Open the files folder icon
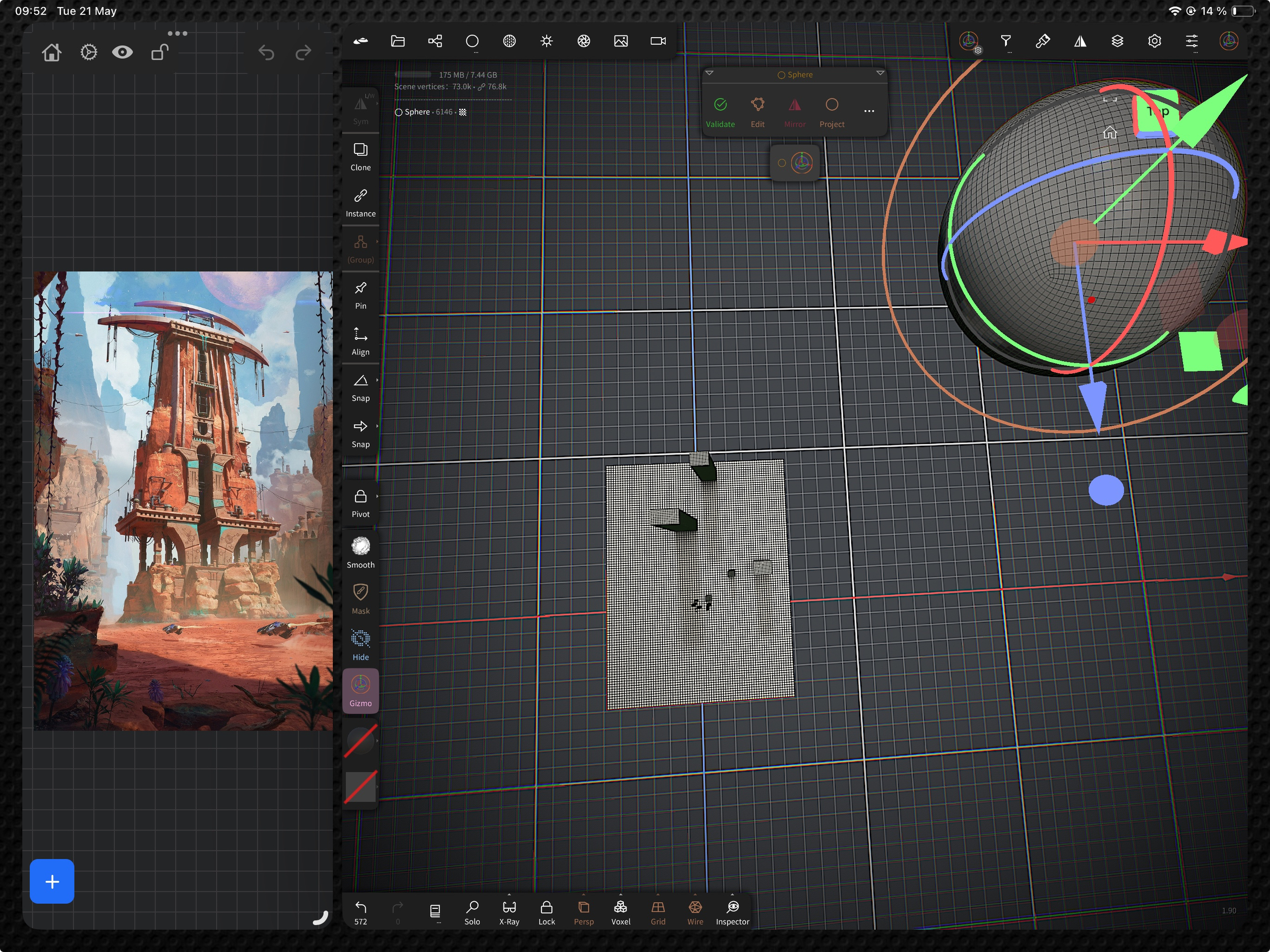 398,41
